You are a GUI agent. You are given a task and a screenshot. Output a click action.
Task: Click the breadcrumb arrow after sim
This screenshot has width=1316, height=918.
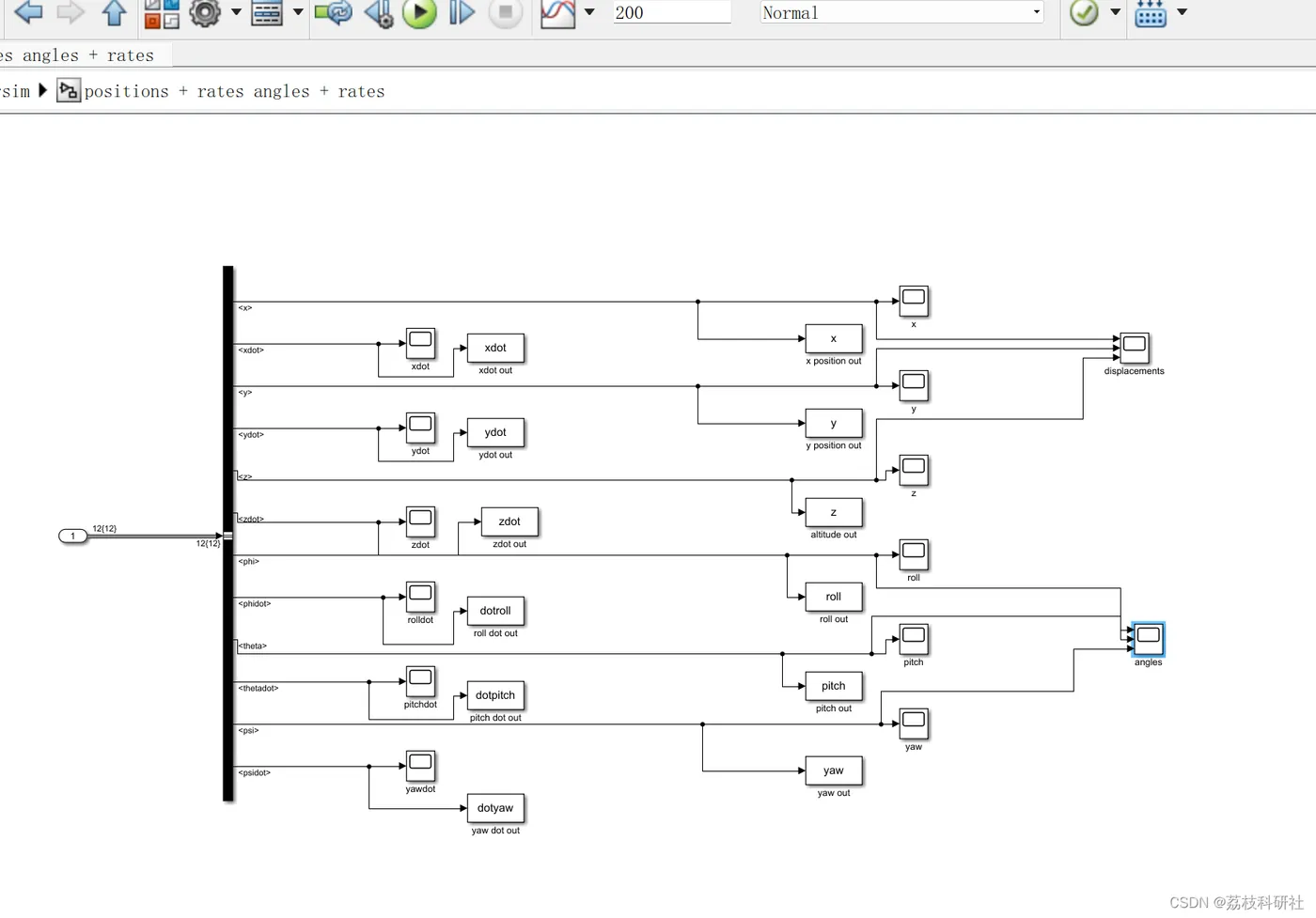(42, 91)
